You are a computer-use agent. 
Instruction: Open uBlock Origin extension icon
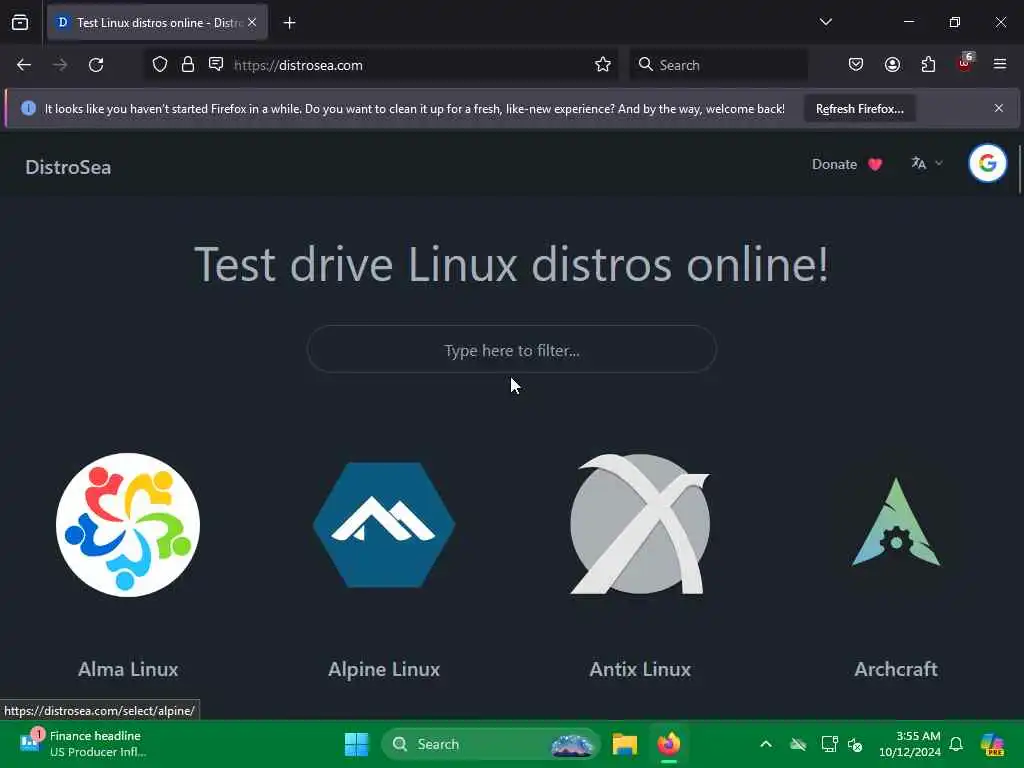click(x=965, y=63)
